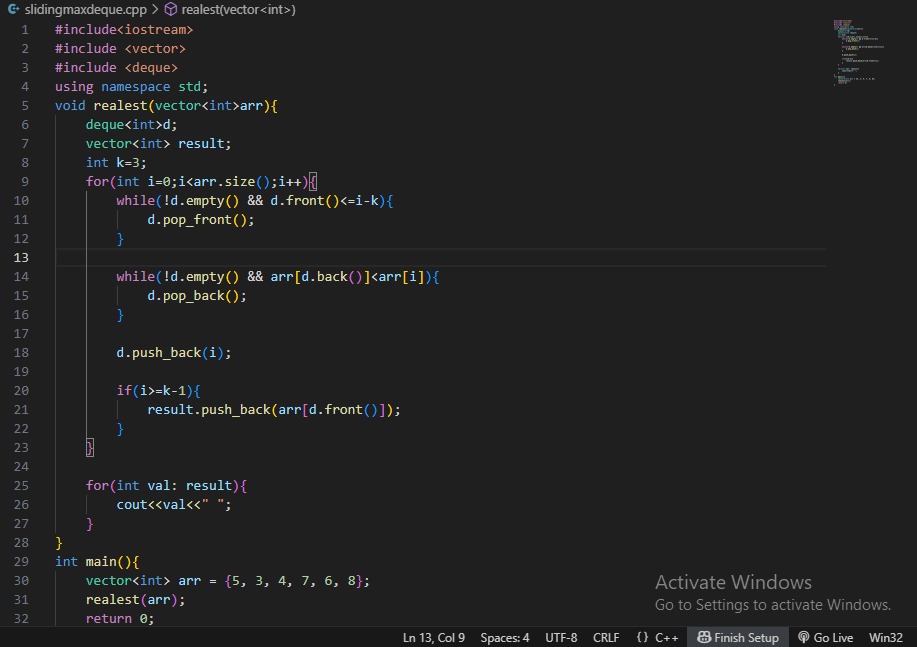Click 'd.push_back(i);' statement
This screenshot has width=917, height=647.
[174, 353]
